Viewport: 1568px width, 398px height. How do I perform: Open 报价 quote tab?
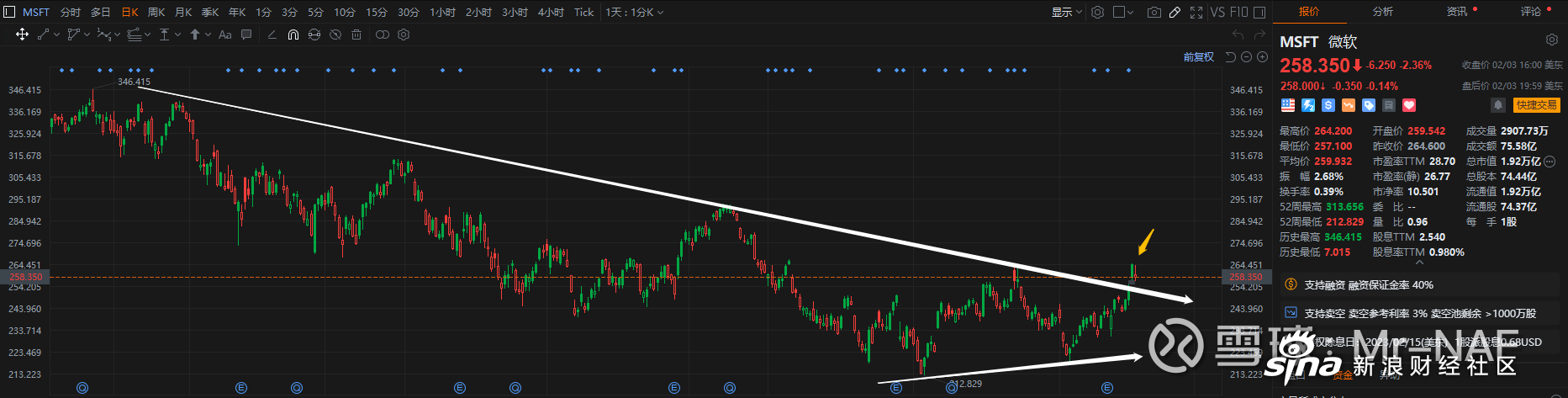point(1309,11)
